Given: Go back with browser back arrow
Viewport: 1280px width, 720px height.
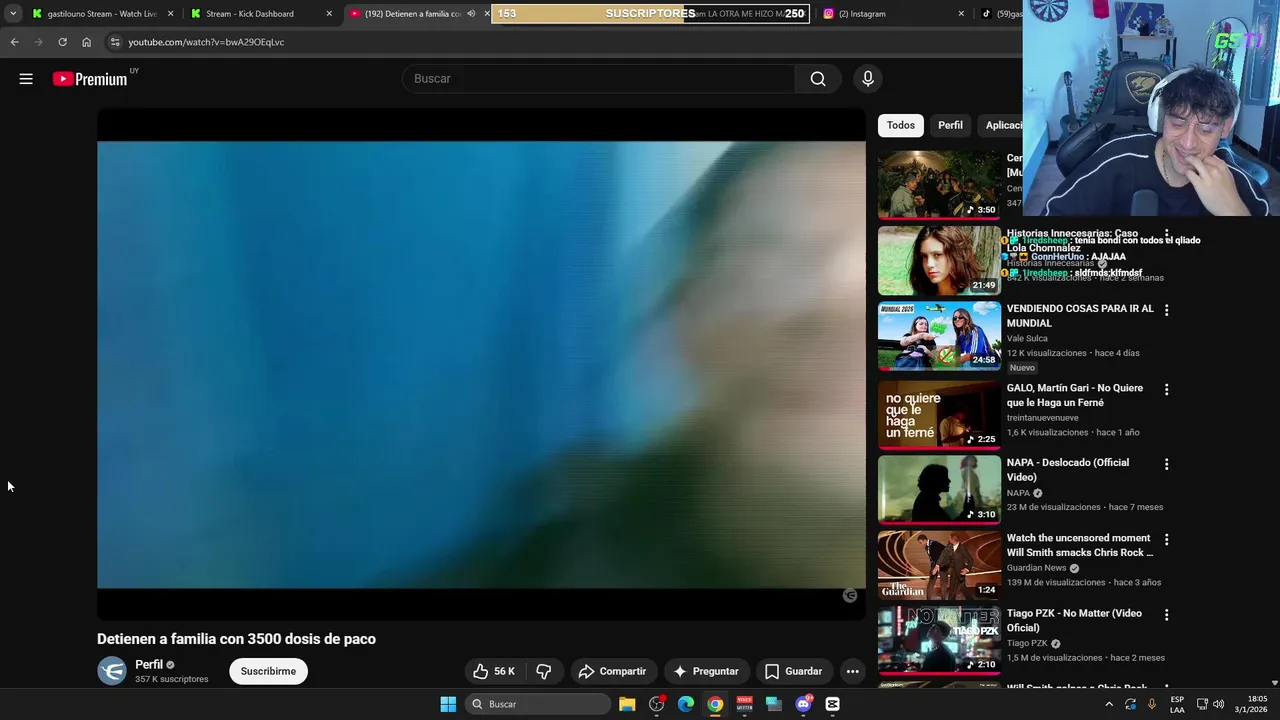Looking at the screenshot, I should [x=14, y=42].
